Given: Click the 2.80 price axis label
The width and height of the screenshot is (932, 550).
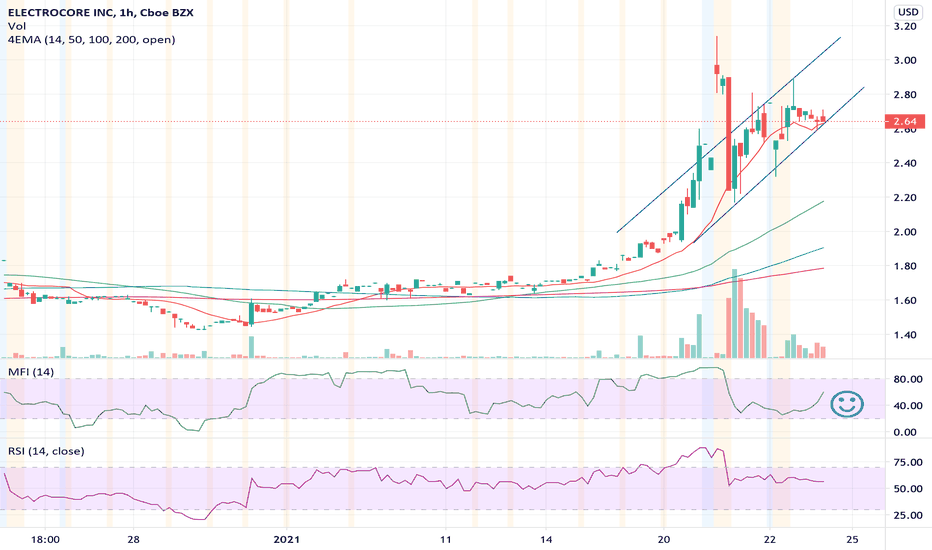Looking at the screenshot, I should (x=905, y=95).
